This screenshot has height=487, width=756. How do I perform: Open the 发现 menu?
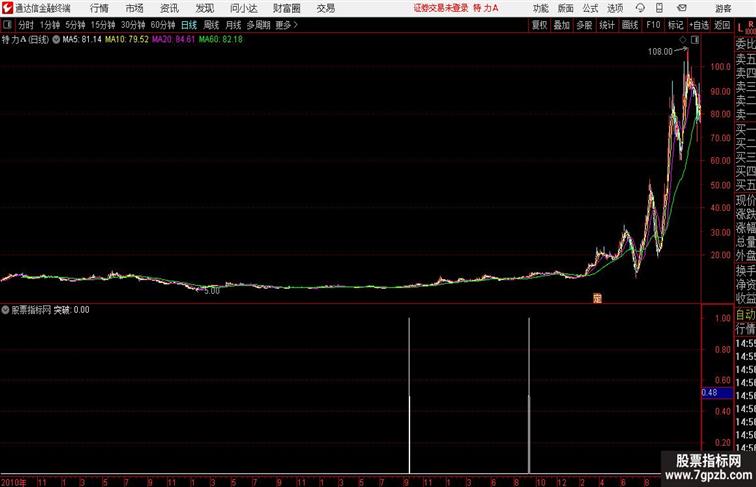(204, 8)
